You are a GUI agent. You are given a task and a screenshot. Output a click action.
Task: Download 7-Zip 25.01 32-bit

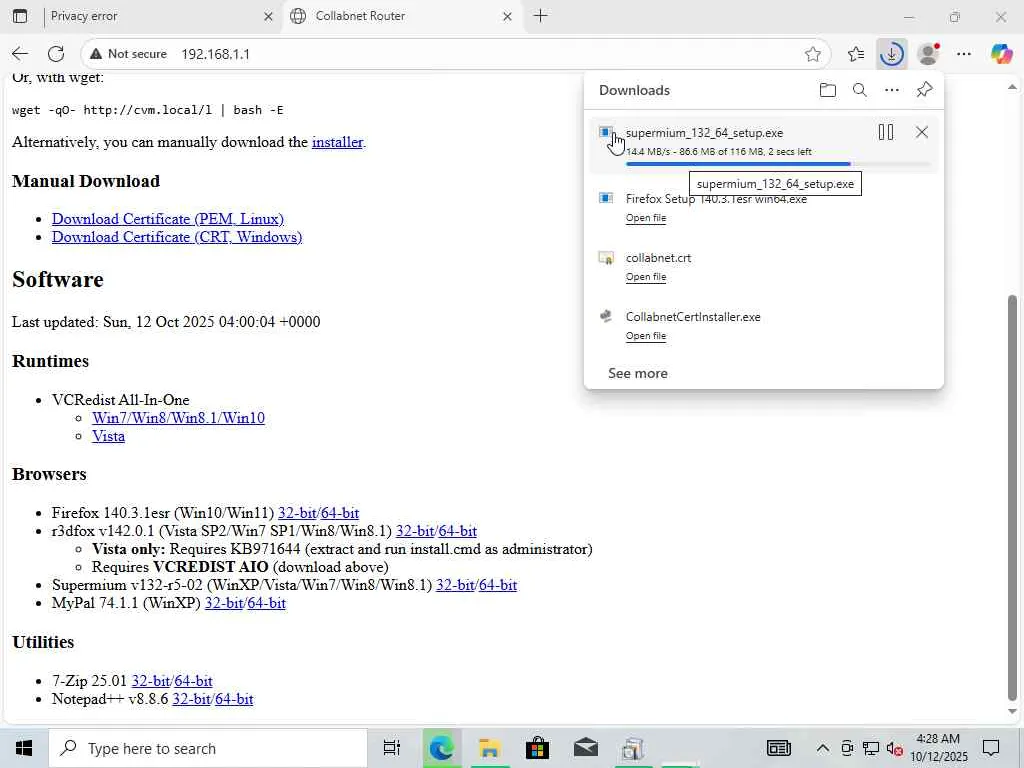(151, 681)
